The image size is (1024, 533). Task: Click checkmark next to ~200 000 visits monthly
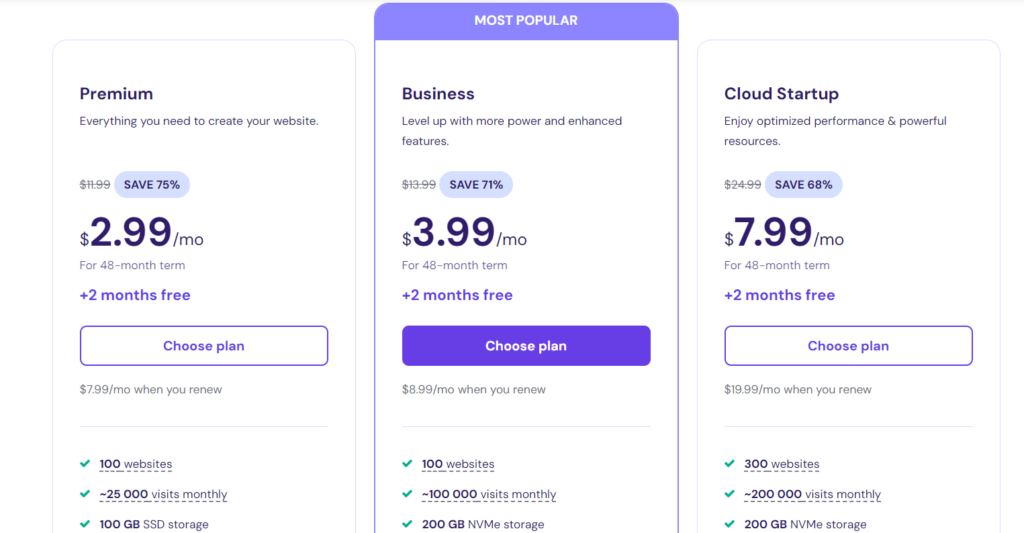coord(729,494)
